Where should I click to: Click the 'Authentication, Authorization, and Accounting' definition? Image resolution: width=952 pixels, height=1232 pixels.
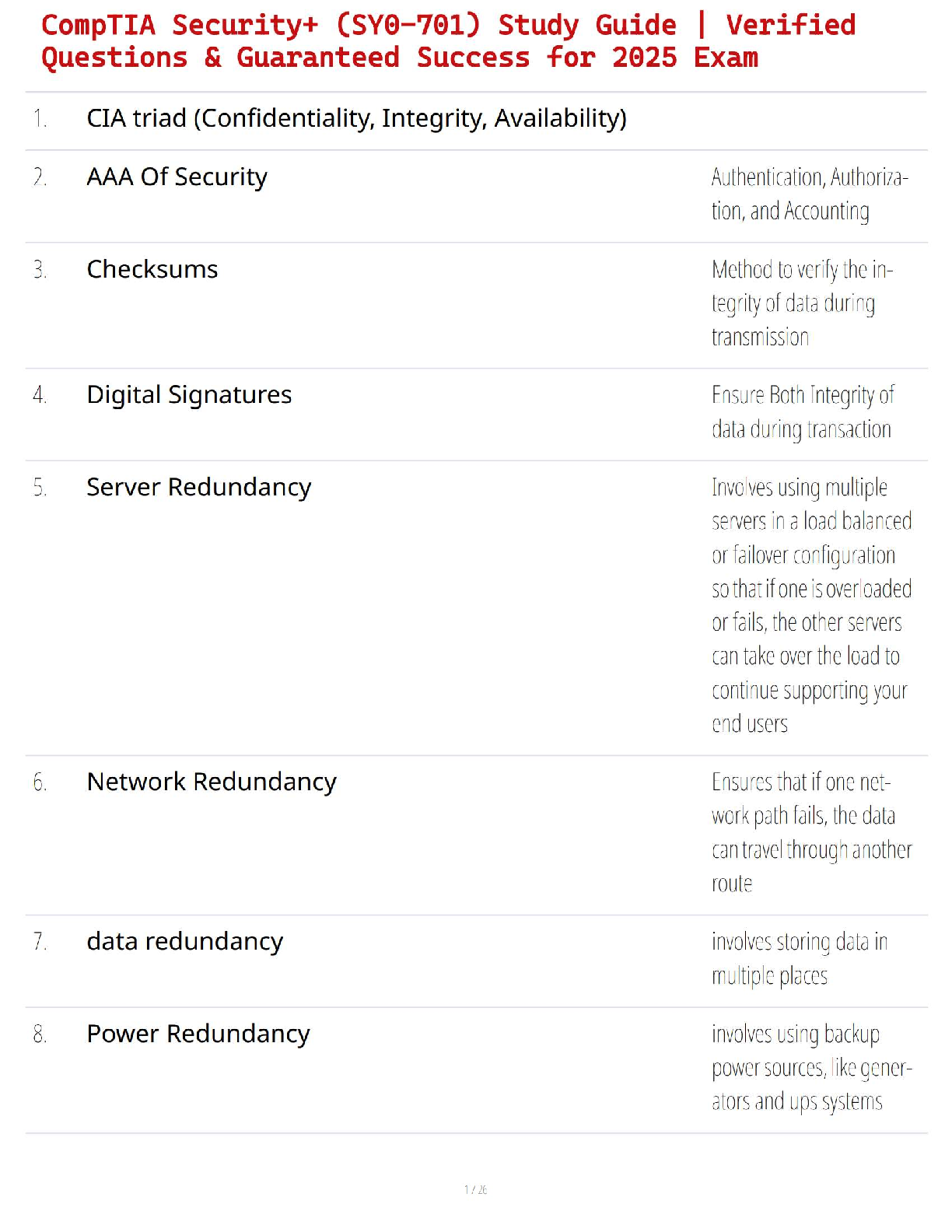[x=809, y=194]
